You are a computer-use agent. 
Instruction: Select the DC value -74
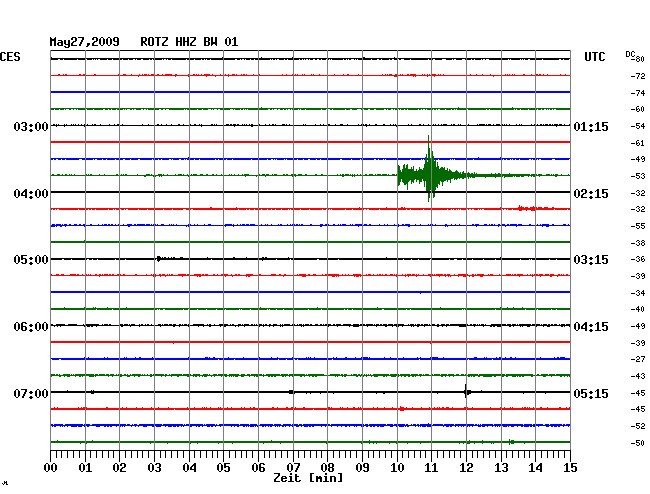[638, 93]
